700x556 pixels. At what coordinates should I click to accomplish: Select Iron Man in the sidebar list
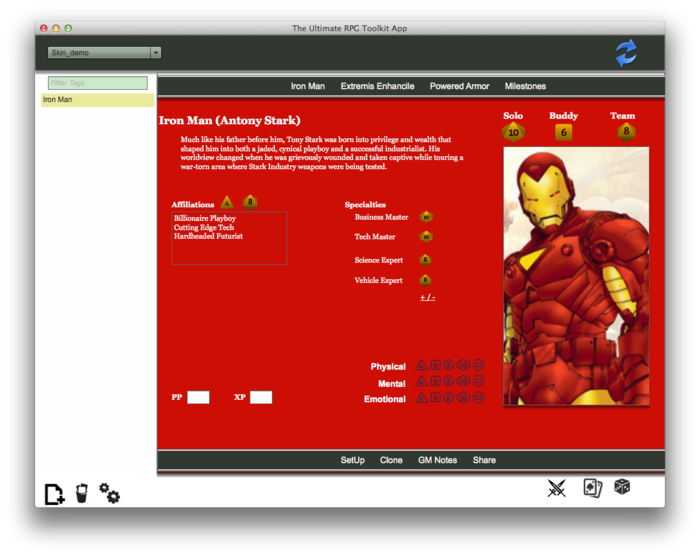pyautogui.click(x=98, y=100)
